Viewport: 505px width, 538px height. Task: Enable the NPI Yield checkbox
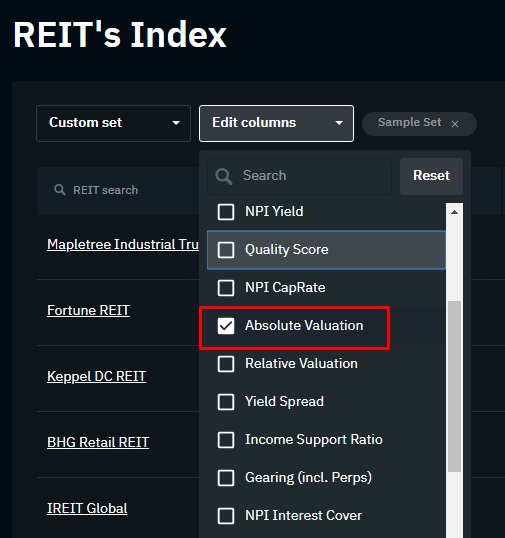[x=226, y=212]
